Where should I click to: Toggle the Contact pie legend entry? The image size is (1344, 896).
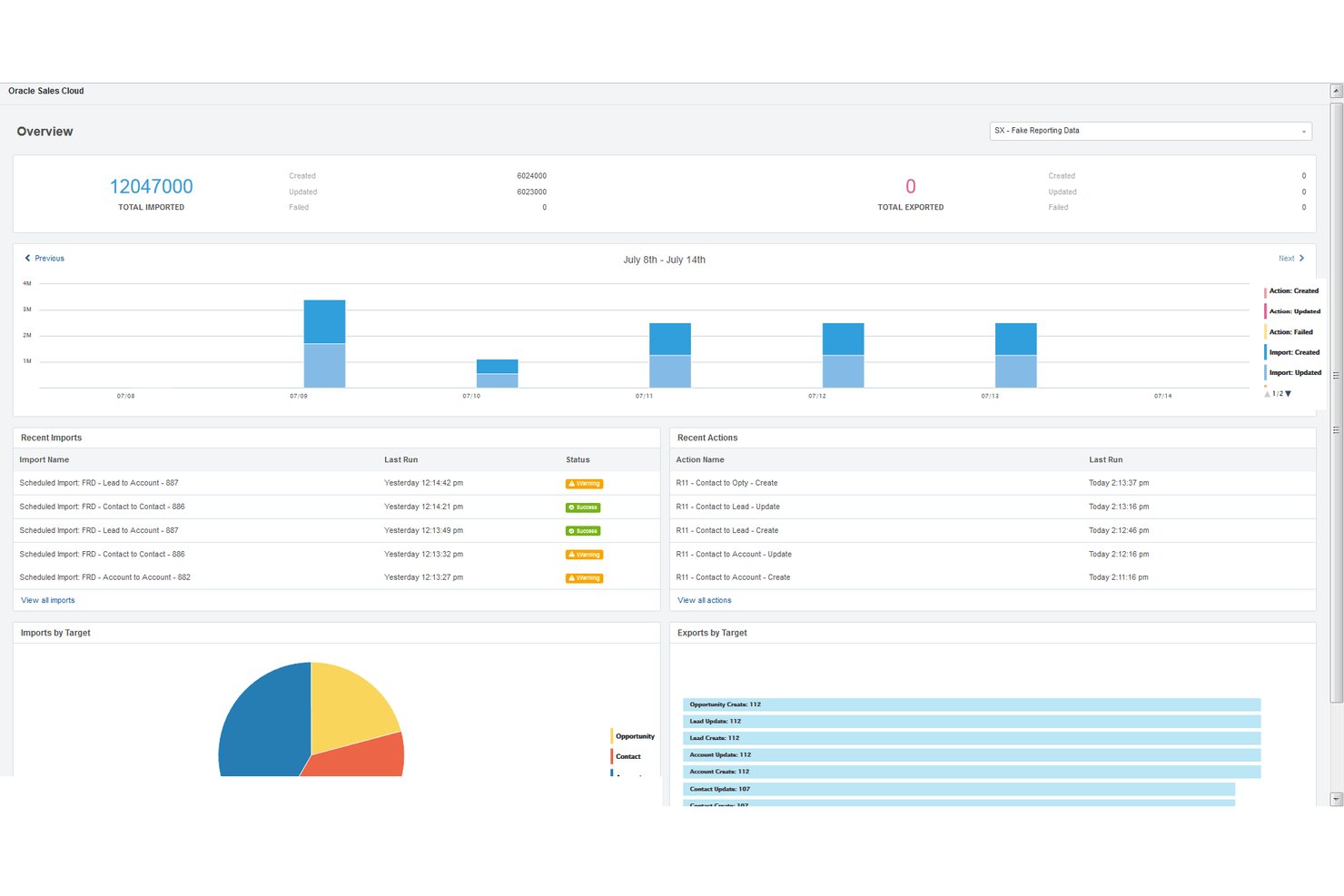627,756
